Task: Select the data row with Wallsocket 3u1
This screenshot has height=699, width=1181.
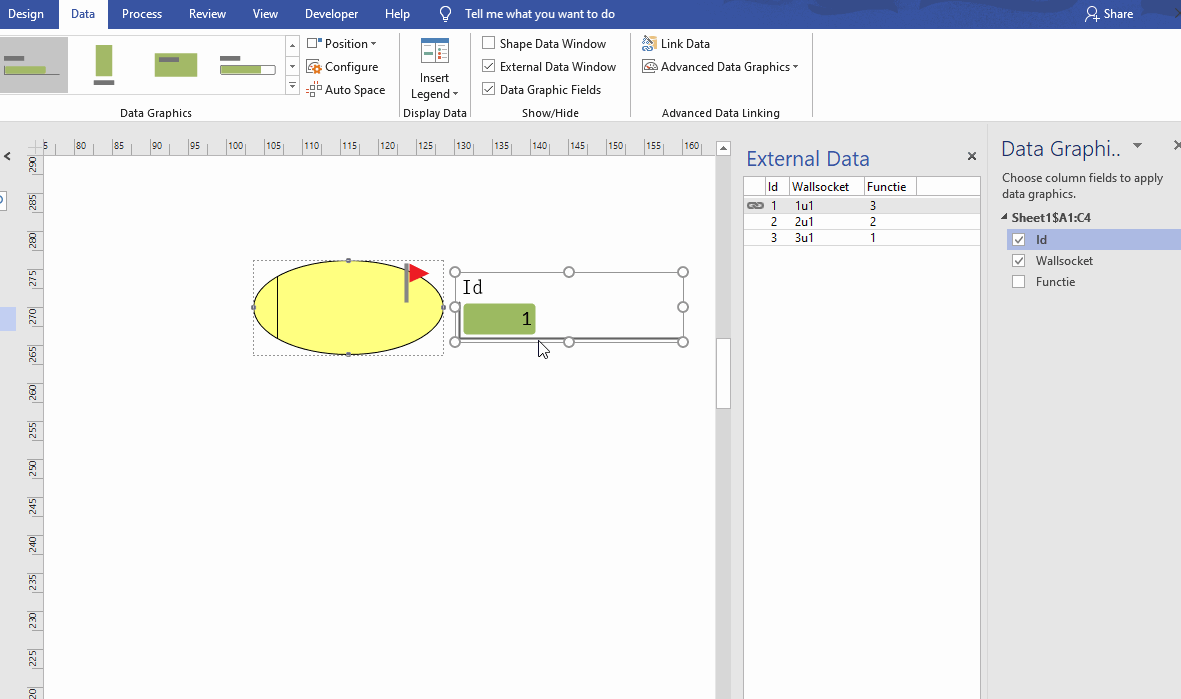Action: pyautogui.click(x=862, y=237)
